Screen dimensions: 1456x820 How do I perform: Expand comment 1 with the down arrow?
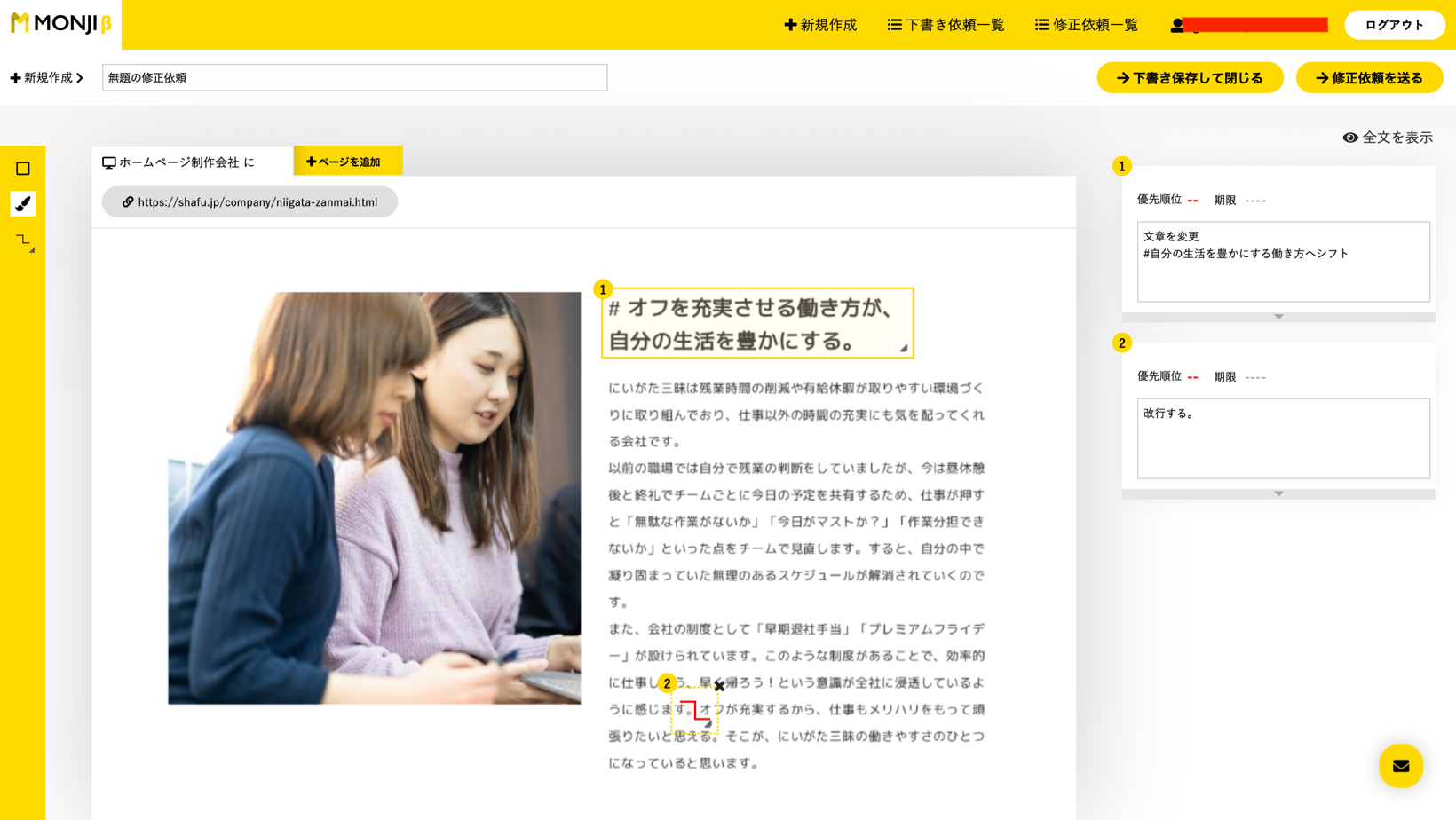click(x=1278, y=317)
